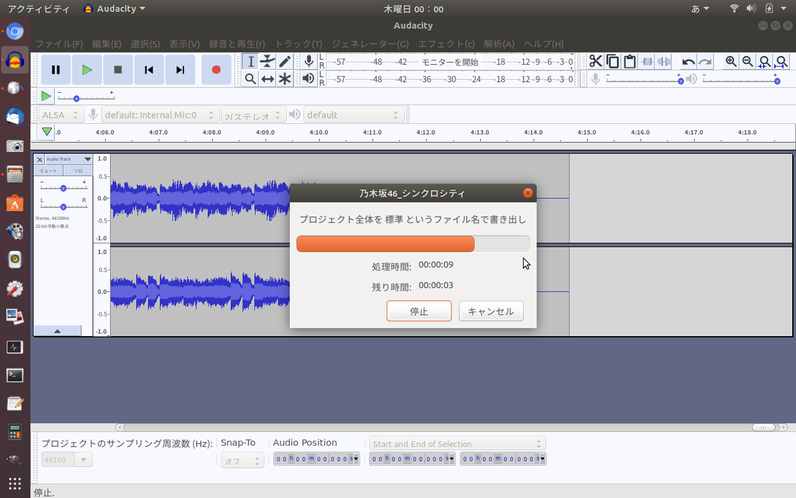
Task: Open the 木曜日 00:00 clock menu
Action: tap(413, 9)
